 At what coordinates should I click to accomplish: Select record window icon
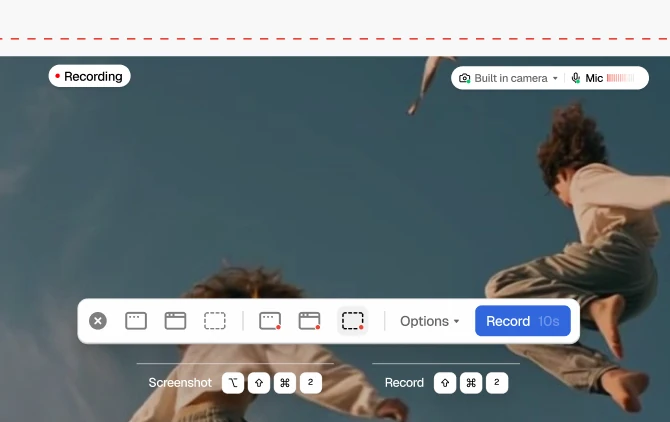tap(309, 321)
